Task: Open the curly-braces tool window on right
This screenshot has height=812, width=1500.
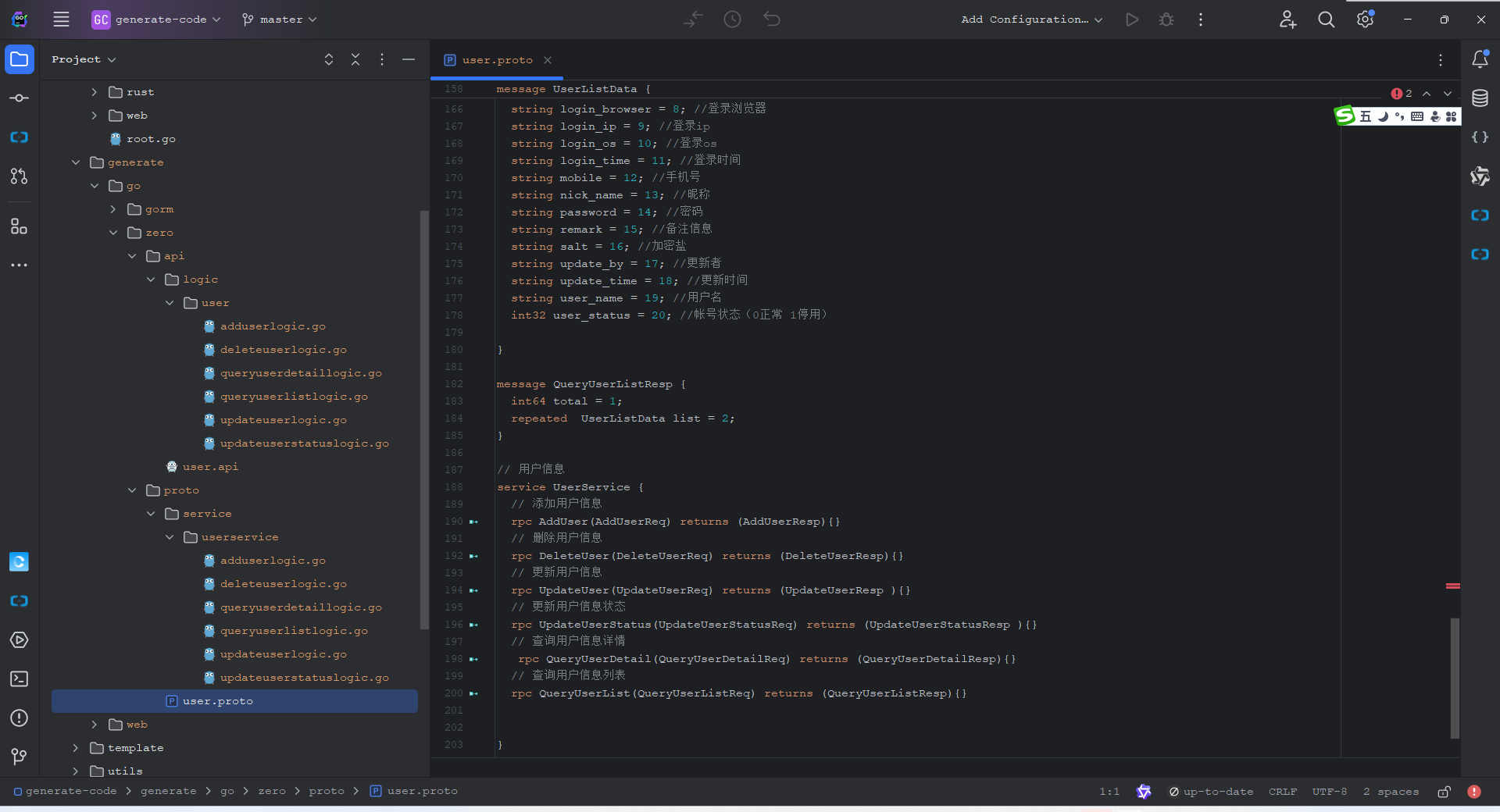Action: [1480, 137]
